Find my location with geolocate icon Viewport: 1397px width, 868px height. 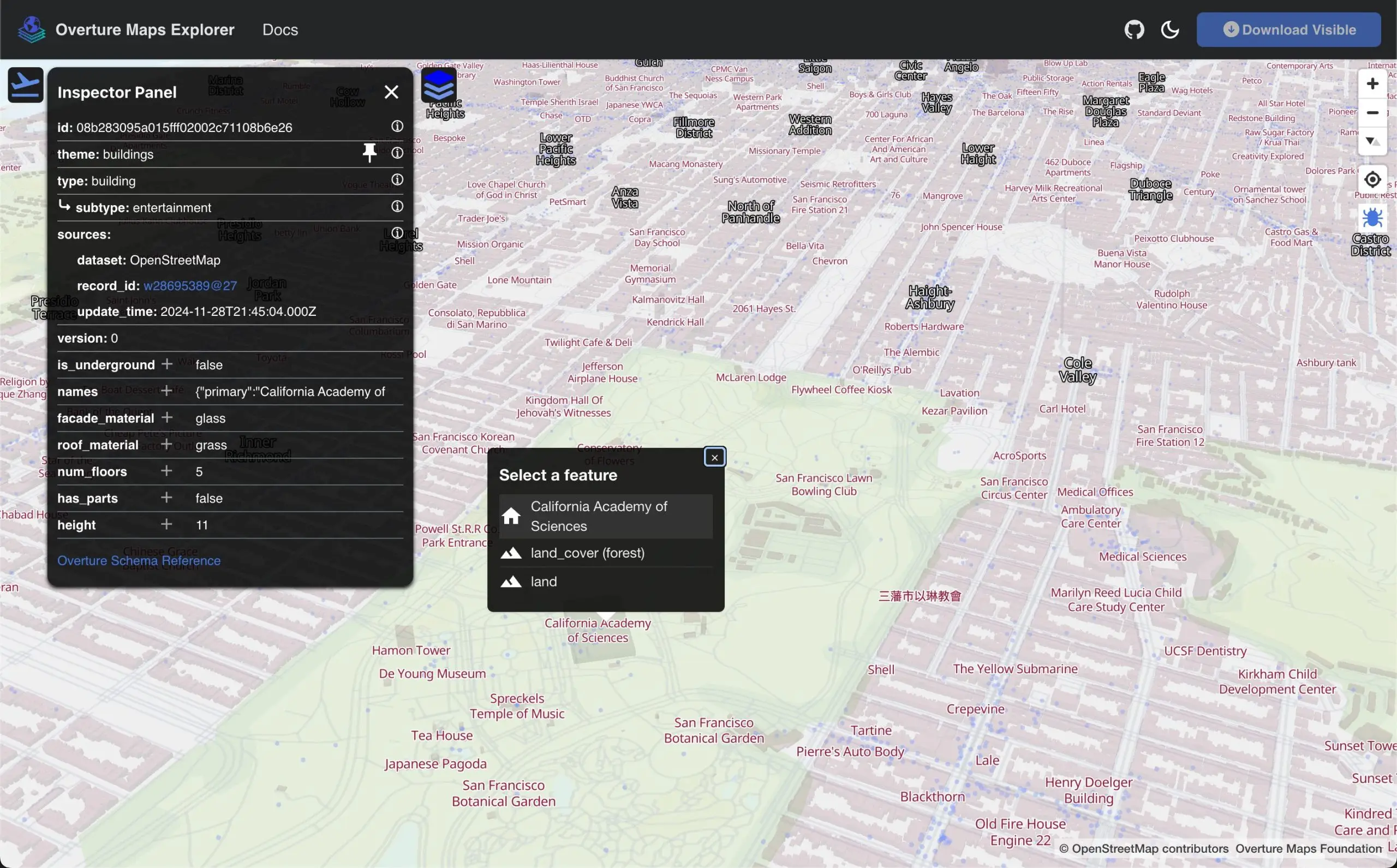1372,179
